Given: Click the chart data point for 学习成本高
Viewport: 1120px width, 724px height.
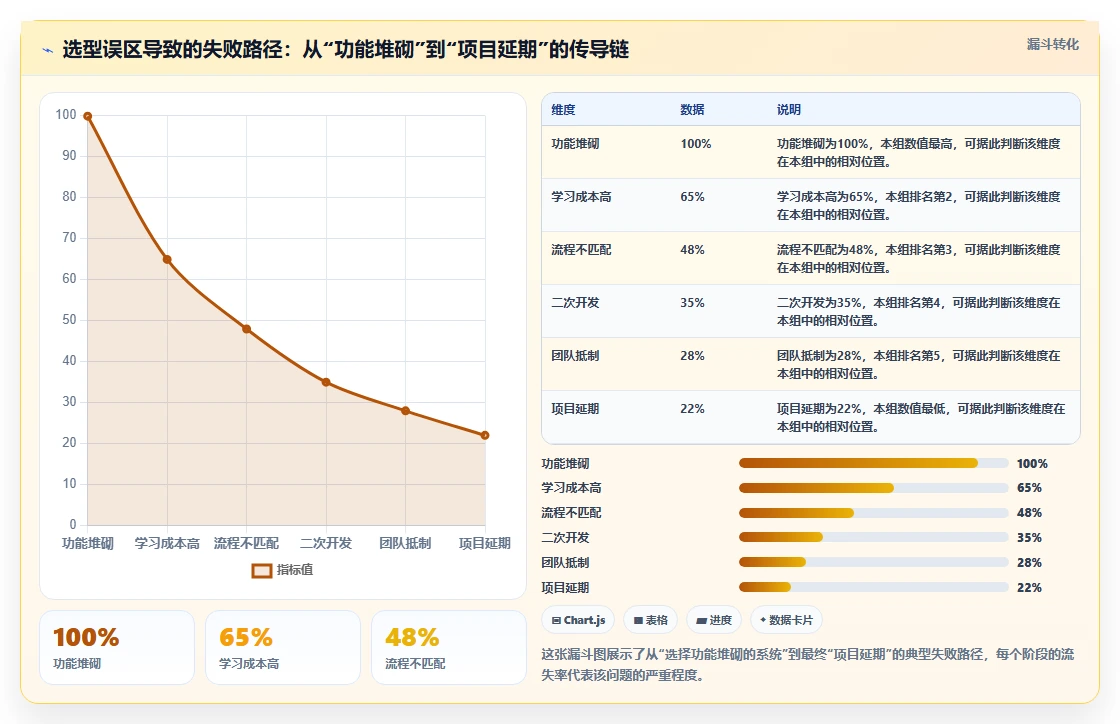Looking at the screenshot, I should 167,259.
